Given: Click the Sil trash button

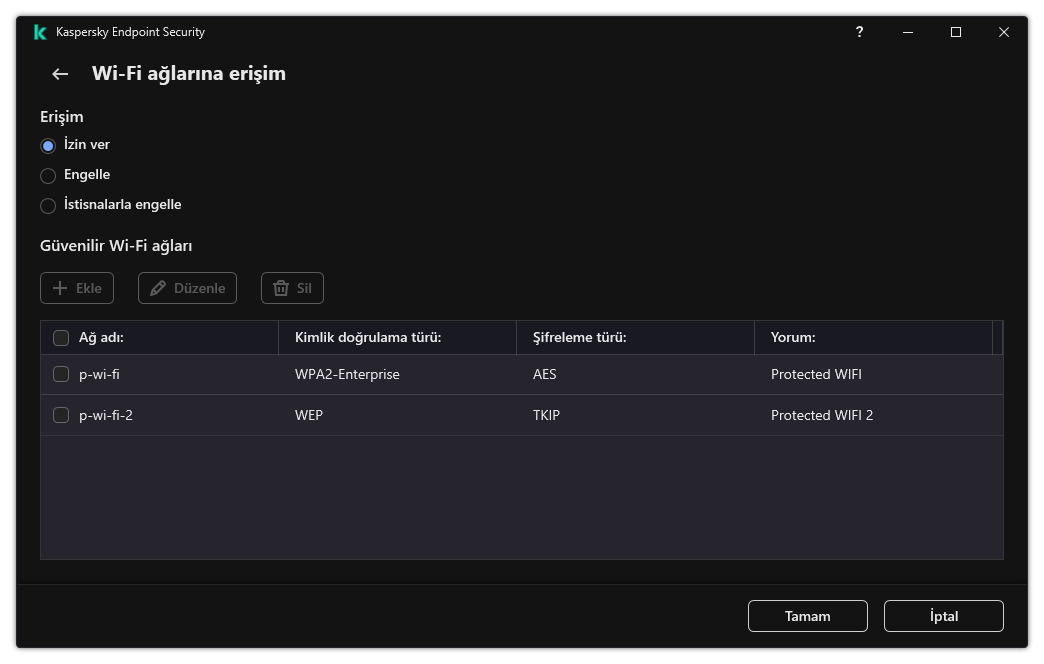Looking at the screenshot, I should [292, 288].
